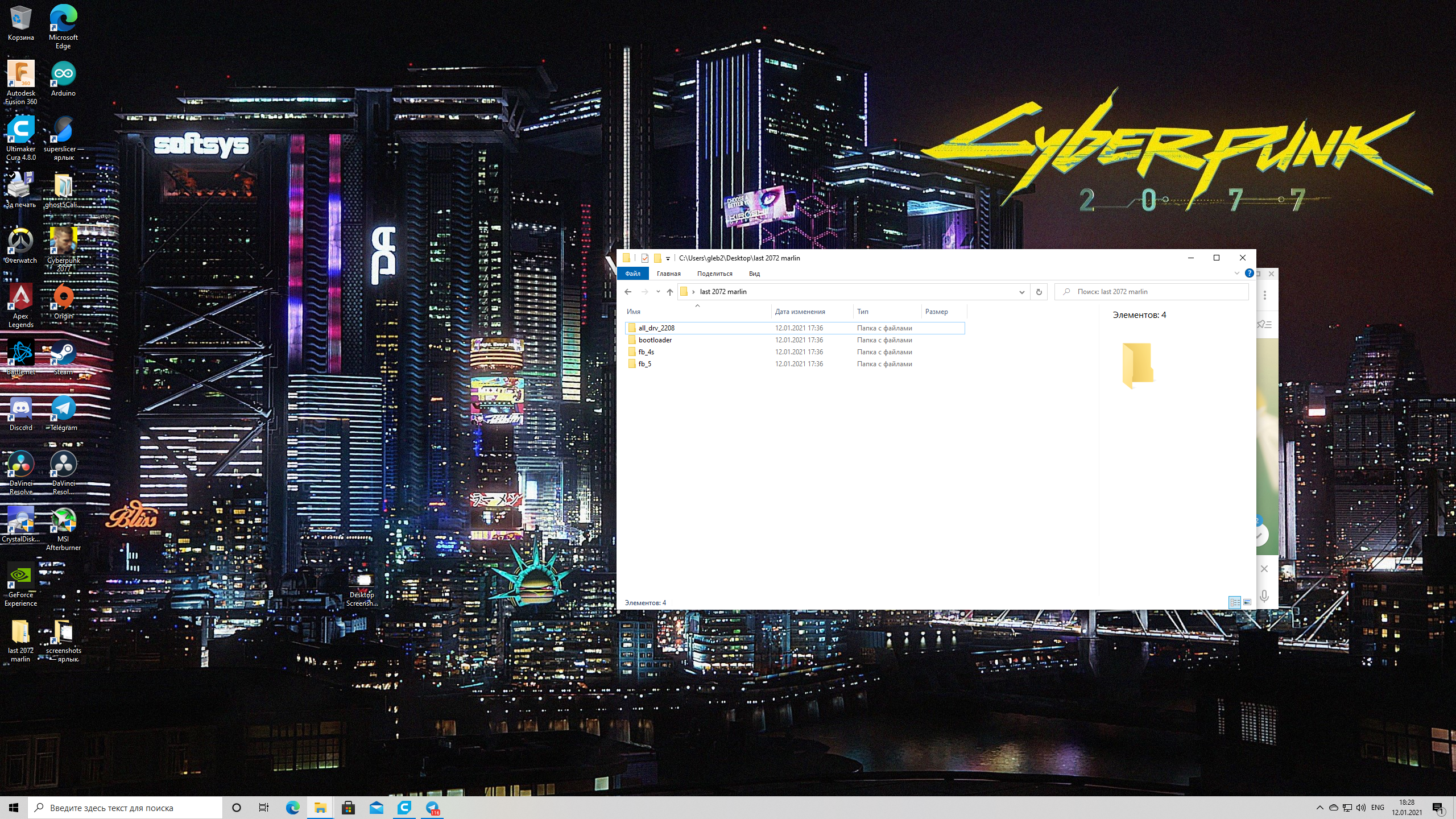
Task: Sort by Дата изменения column header
Action: [x=812, y=312]
